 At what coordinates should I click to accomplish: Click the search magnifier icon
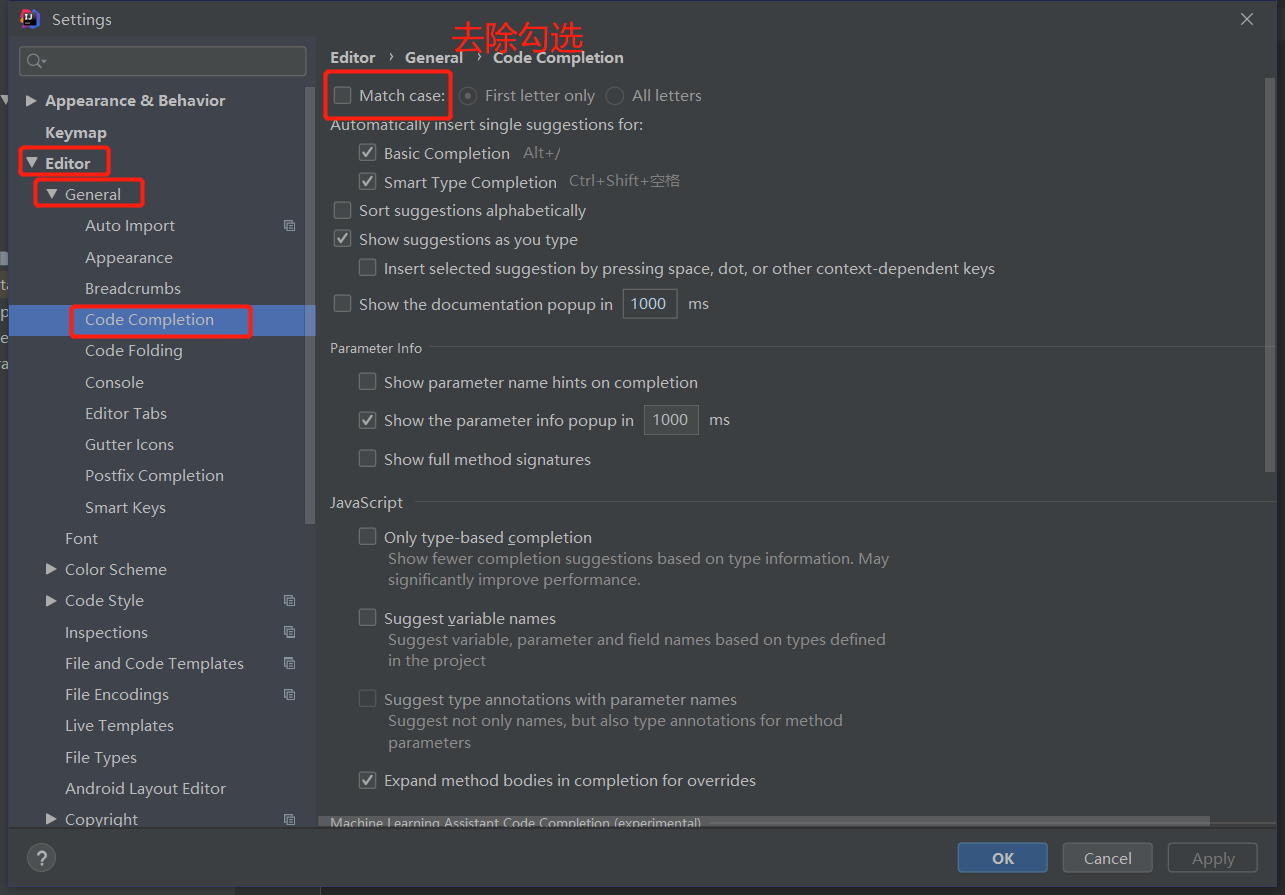coord(35,61)
